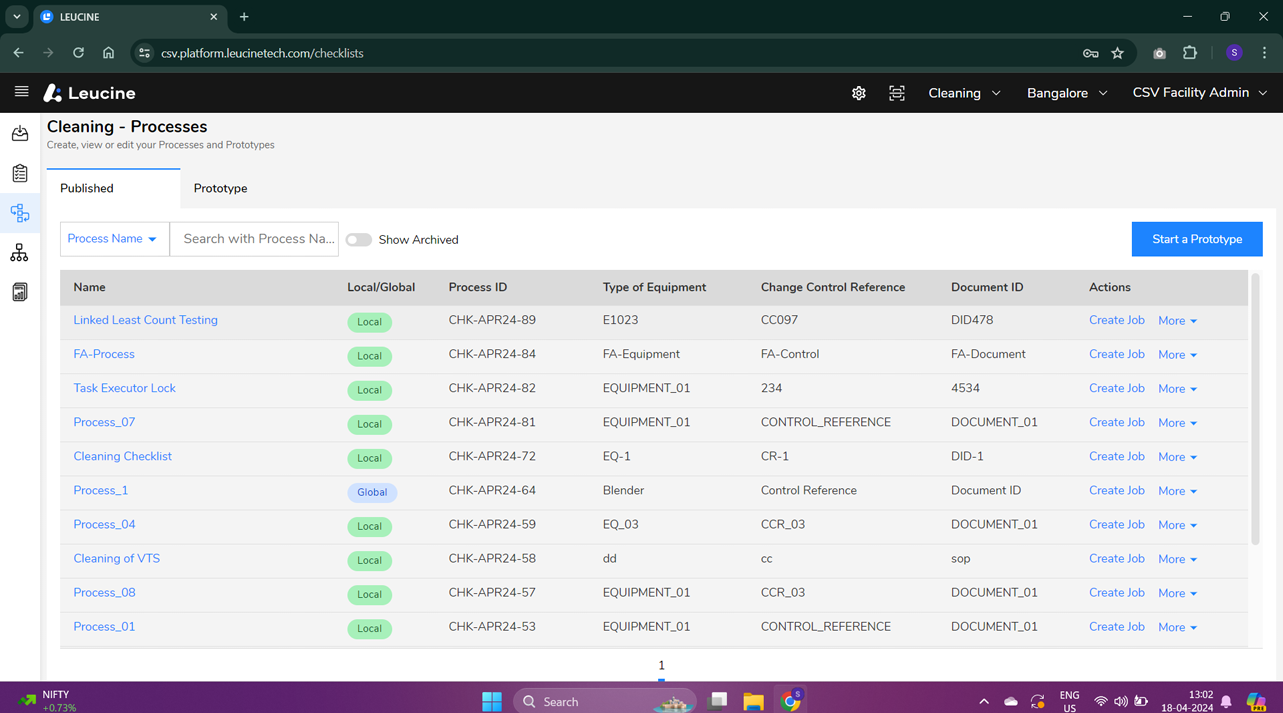Open the CSV Facility Admin user menu
1283x713 pixels.
1200,93
